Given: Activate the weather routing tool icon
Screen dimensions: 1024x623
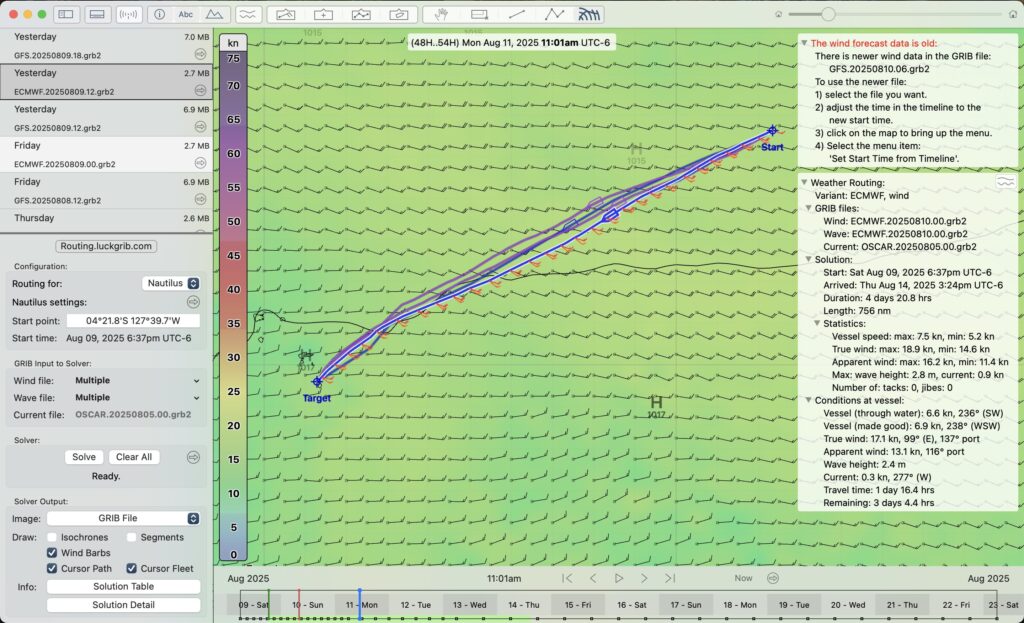Looking at the screenshot, I should point(591,15).
